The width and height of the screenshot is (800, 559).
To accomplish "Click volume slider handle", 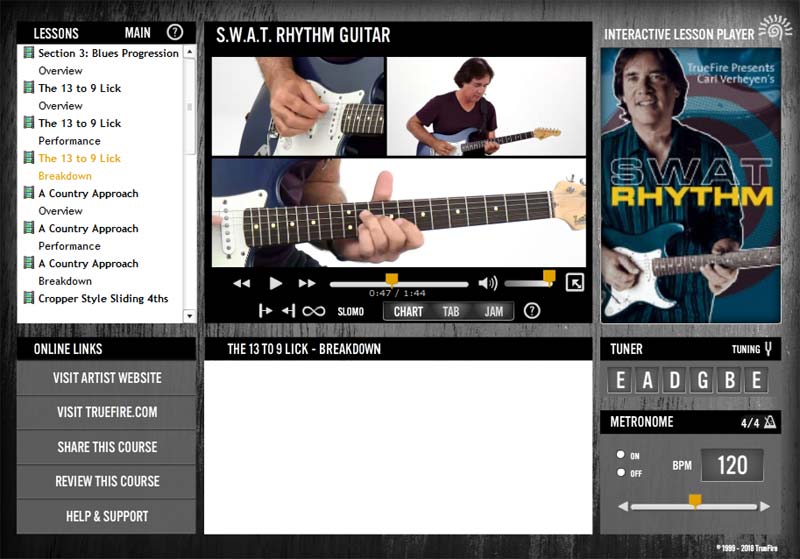I will pyautogui.click(x=549, y=277).
